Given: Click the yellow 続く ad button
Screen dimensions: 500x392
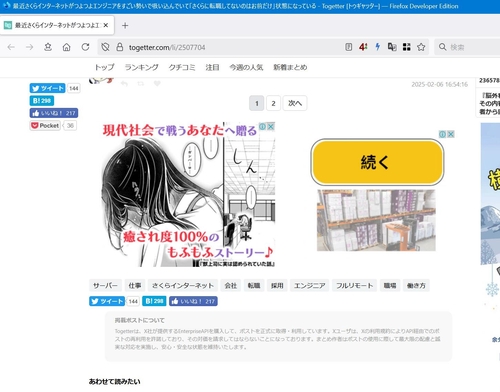Looking at the screenshot, I should (x=377, y=162).
